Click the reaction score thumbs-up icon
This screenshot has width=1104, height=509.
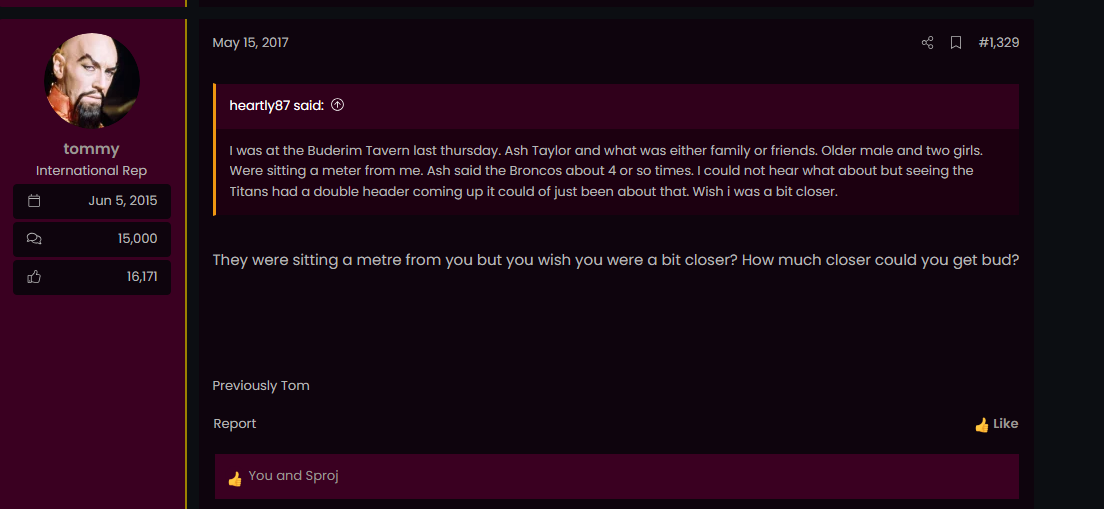[x=34, y=277]
